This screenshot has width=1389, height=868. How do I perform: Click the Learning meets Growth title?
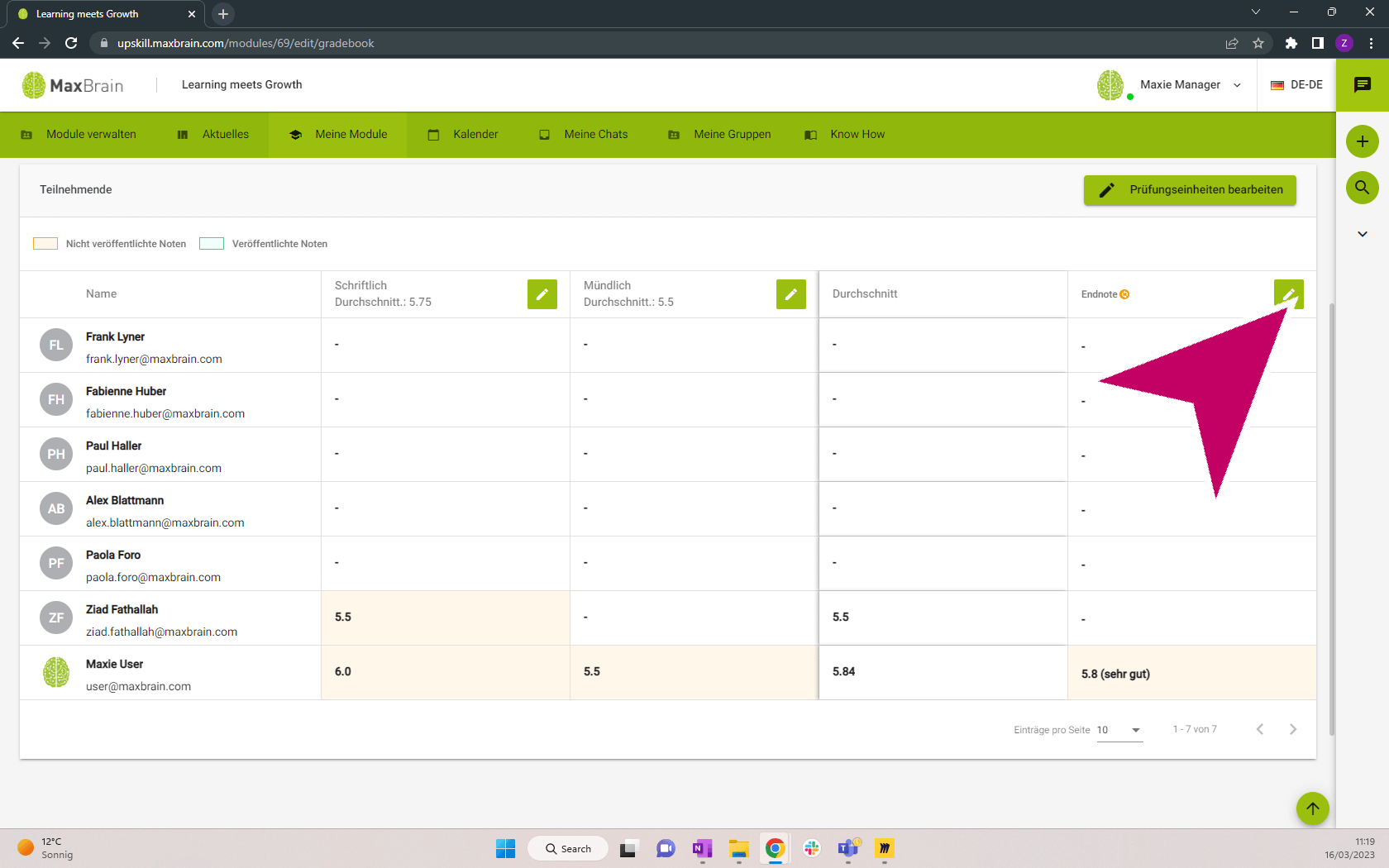(x=241, y=84)
